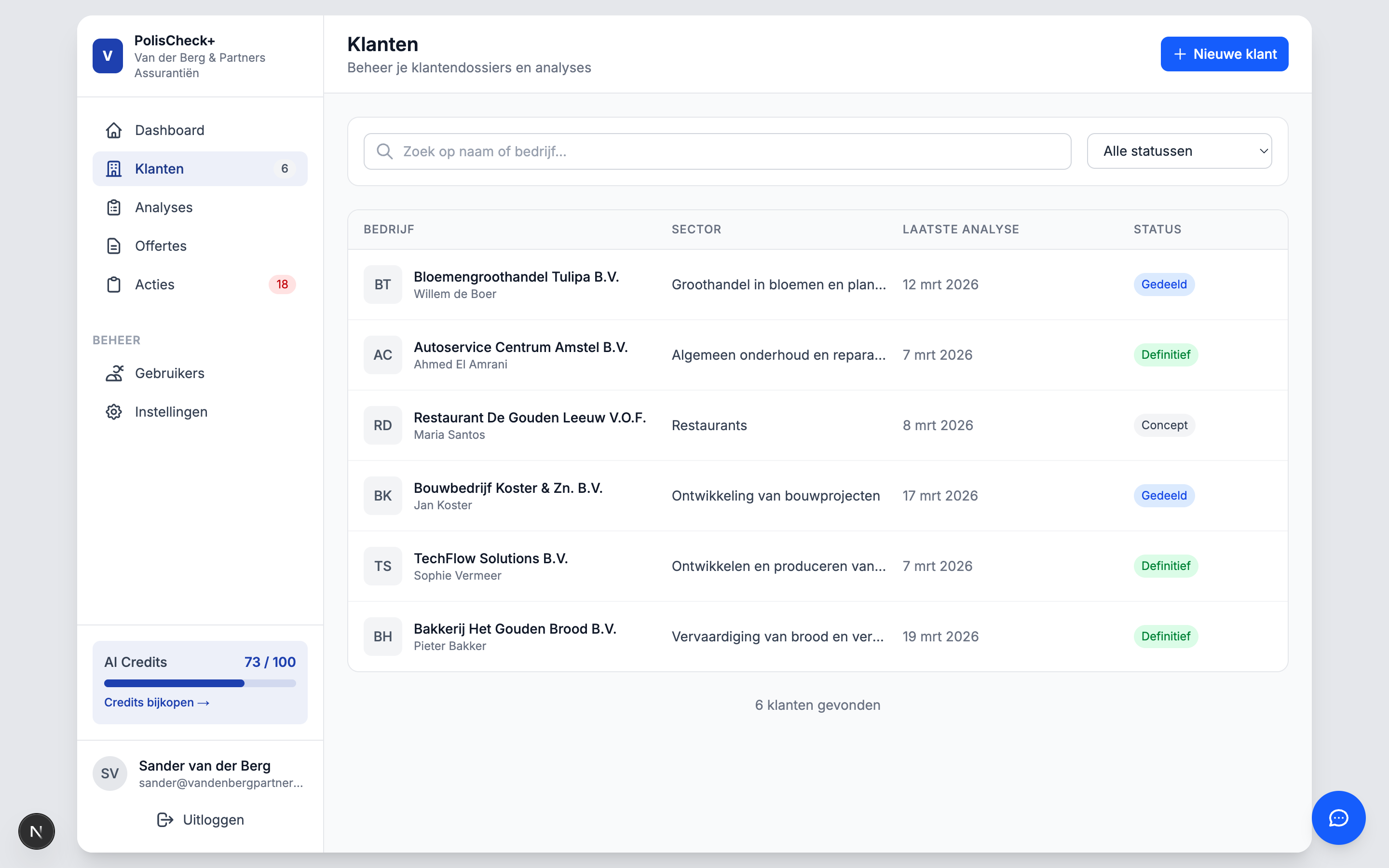Image resolution: width=1389 pixels, height=868 pixels.
Task: Open TechFlow Solutions B.V. client
Action: point(491,558)
